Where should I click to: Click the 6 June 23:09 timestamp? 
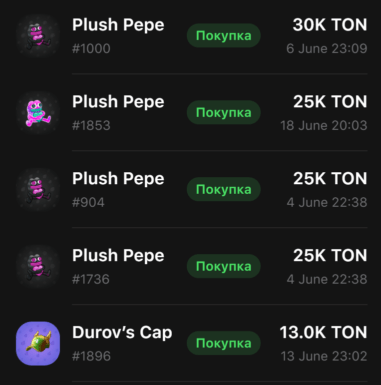click(x=327, y=49)
